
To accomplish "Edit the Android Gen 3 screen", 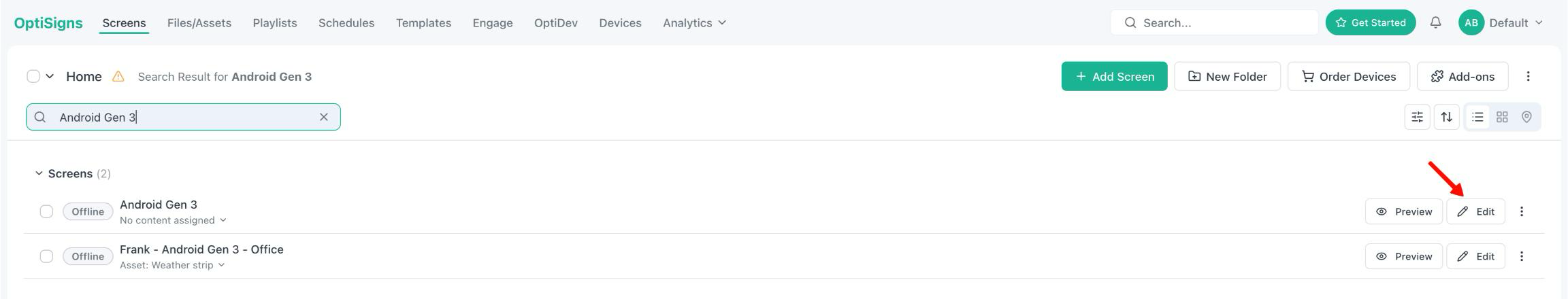I will [x=1475, y=211].
